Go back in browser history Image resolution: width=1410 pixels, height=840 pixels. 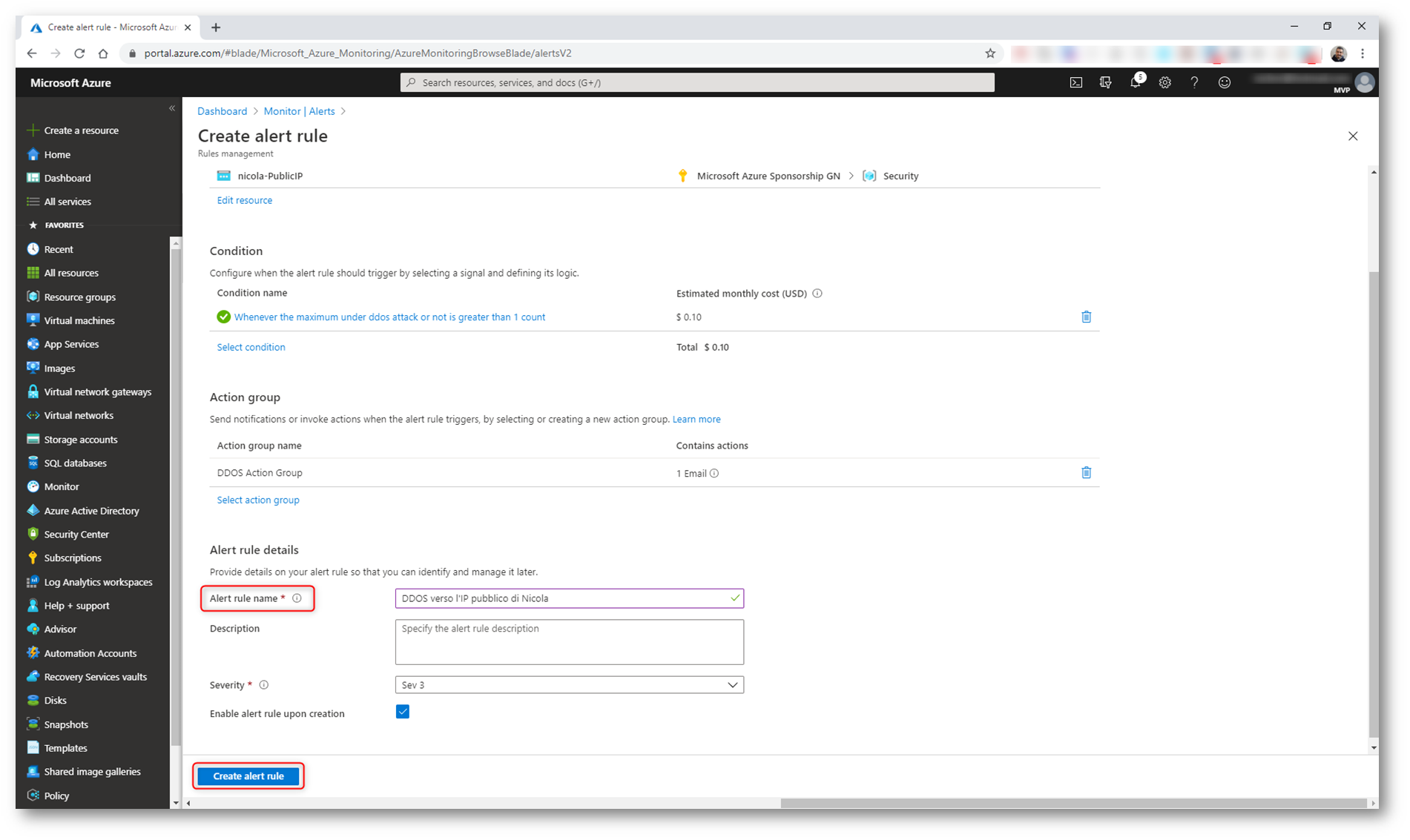(32, 53)
